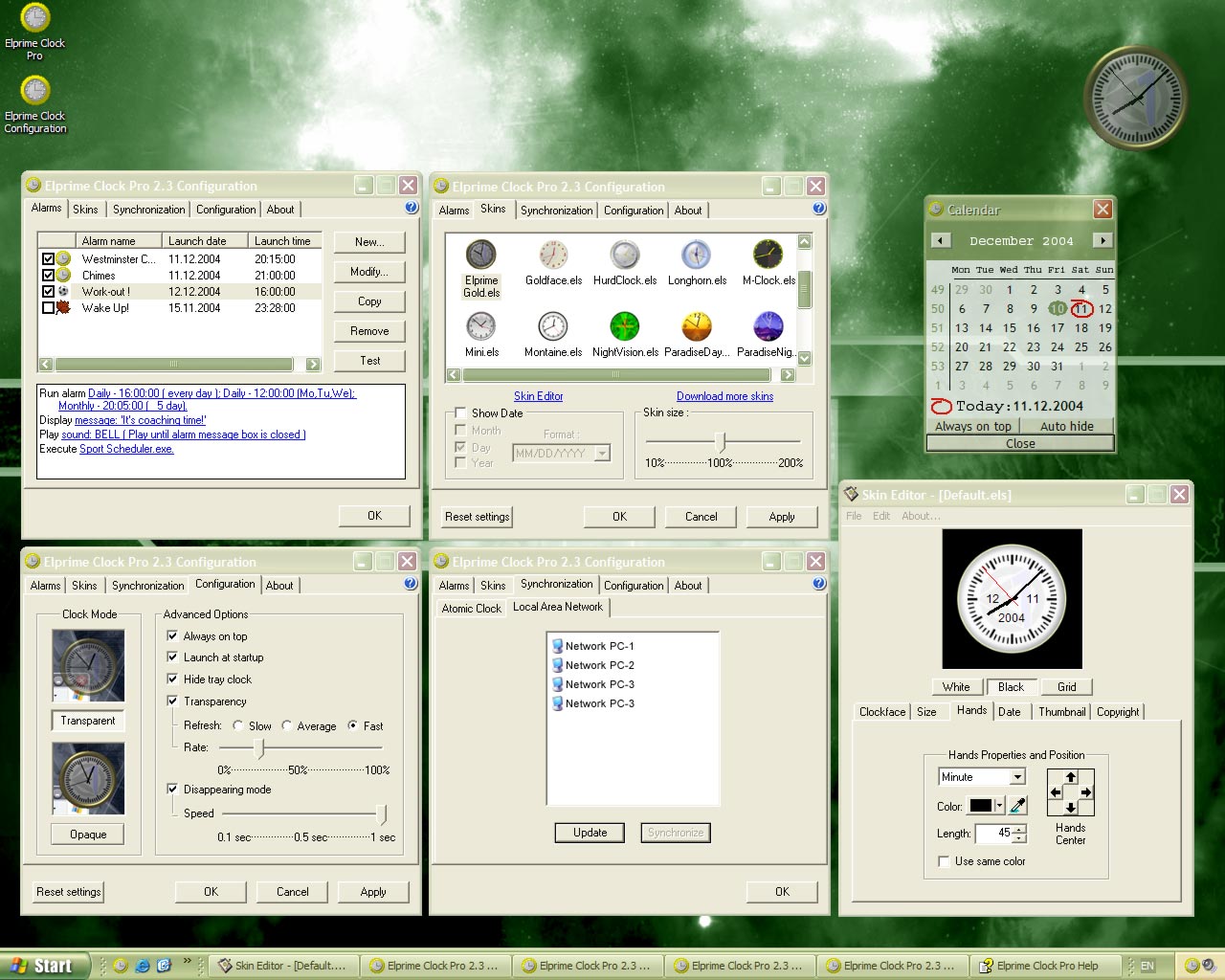This screenshot has height=980, width=1225.
Task: Select the Goldface.els skin icon
Action: point(552,255)
